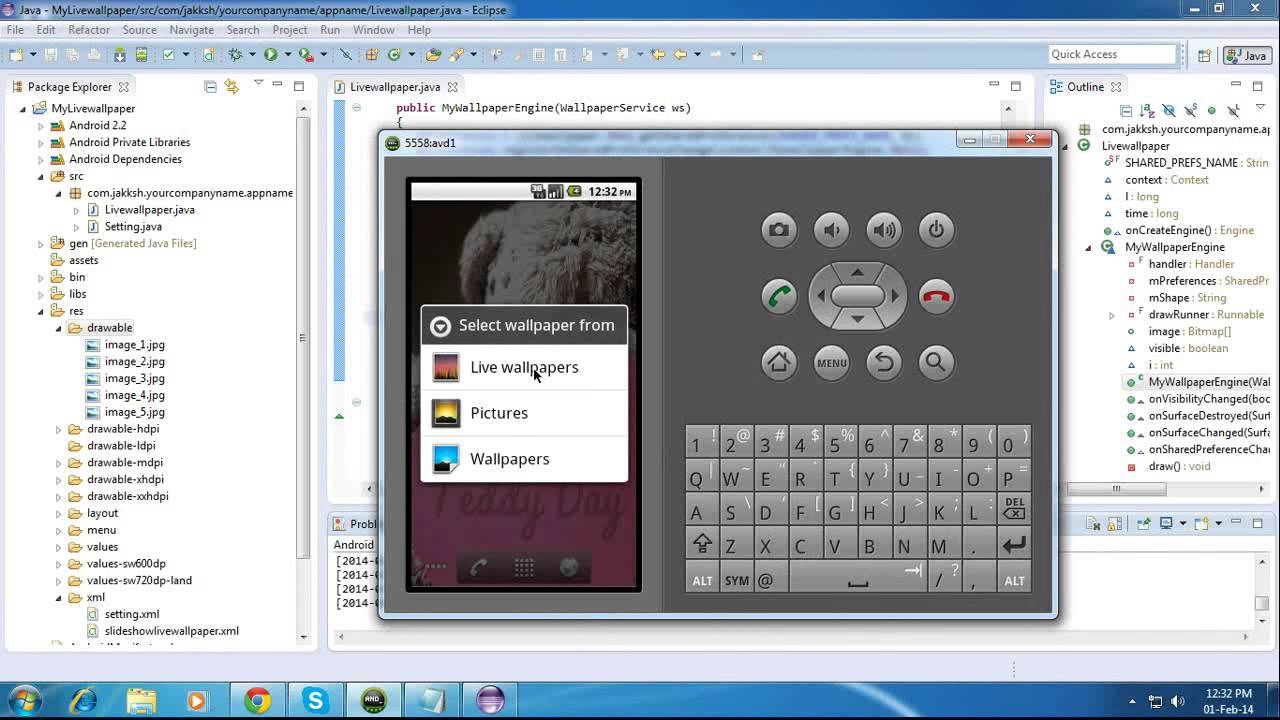The height and width of the screenshot is (720, 1280).
Task: Click the emulator volume down button
Action: [x=831, y=230]
